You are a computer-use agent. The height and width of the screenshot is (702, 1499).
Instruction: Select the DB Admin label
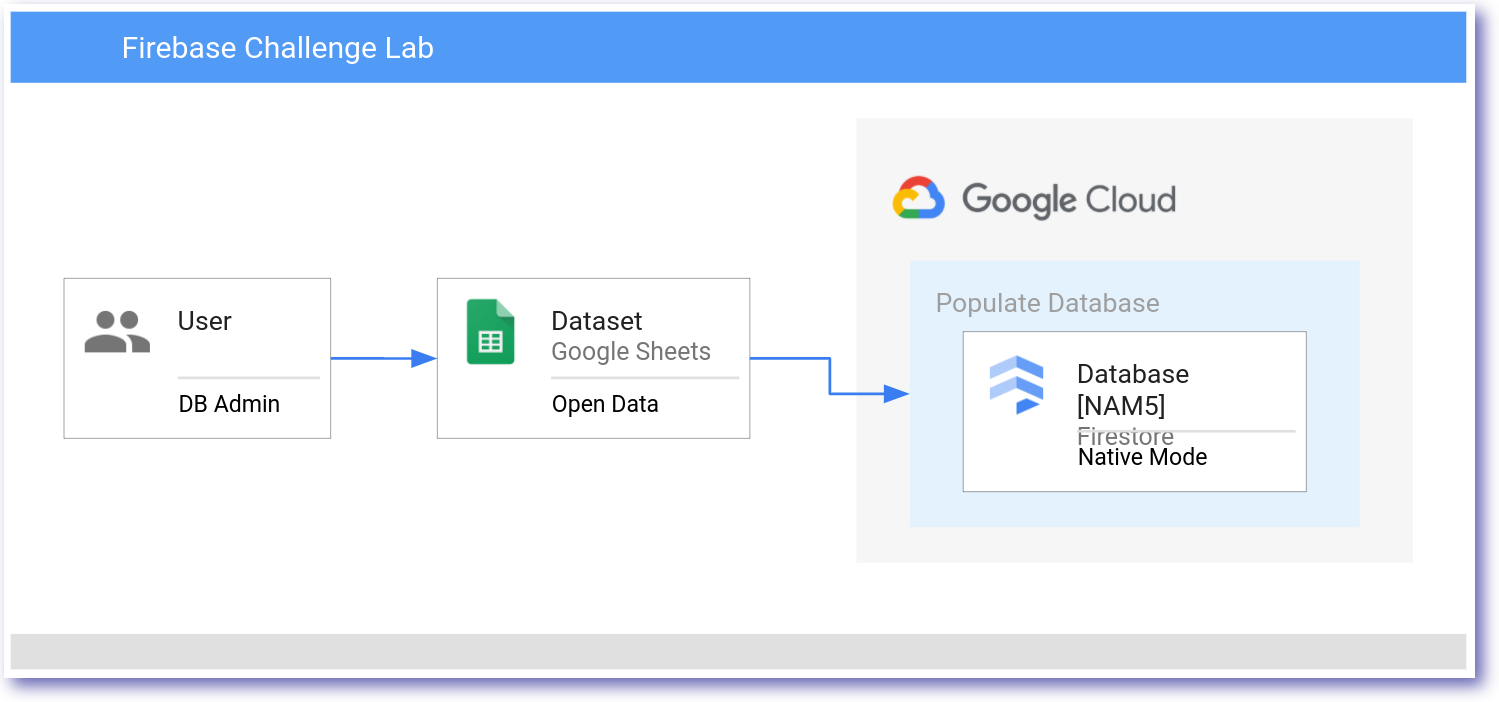click(x=229, y=404)
